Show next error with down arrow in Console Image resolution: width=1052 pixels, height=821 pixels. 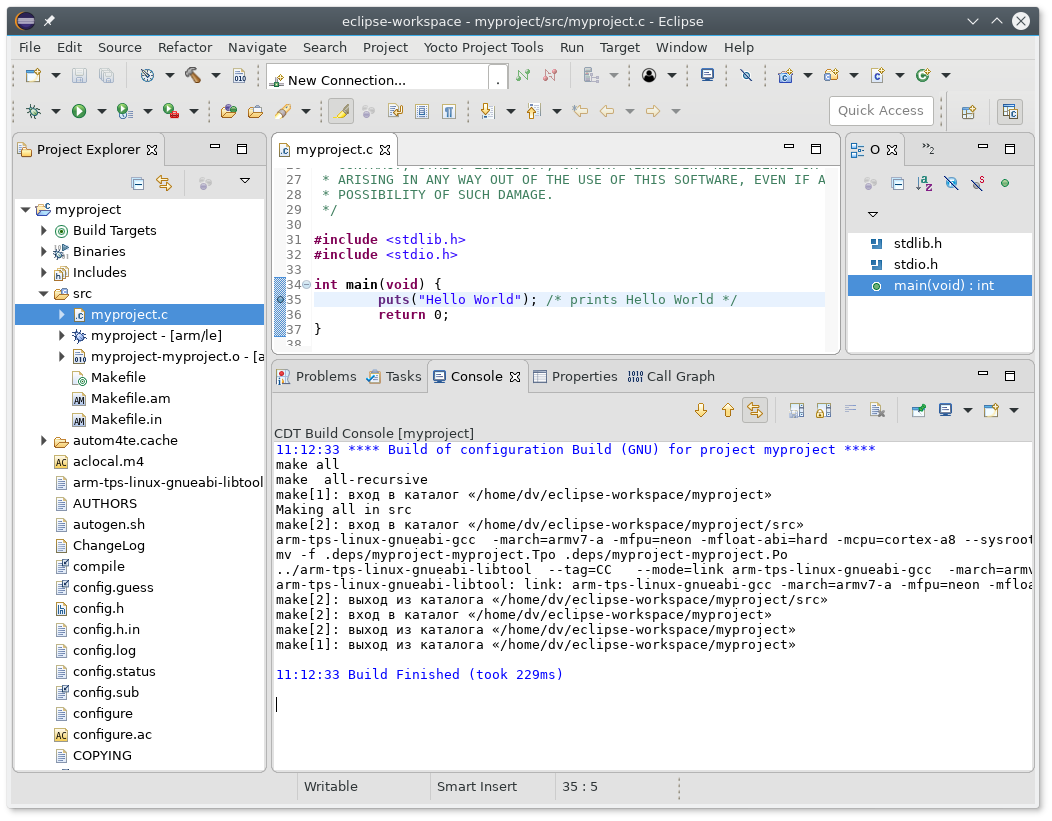[x=701, y=410]
